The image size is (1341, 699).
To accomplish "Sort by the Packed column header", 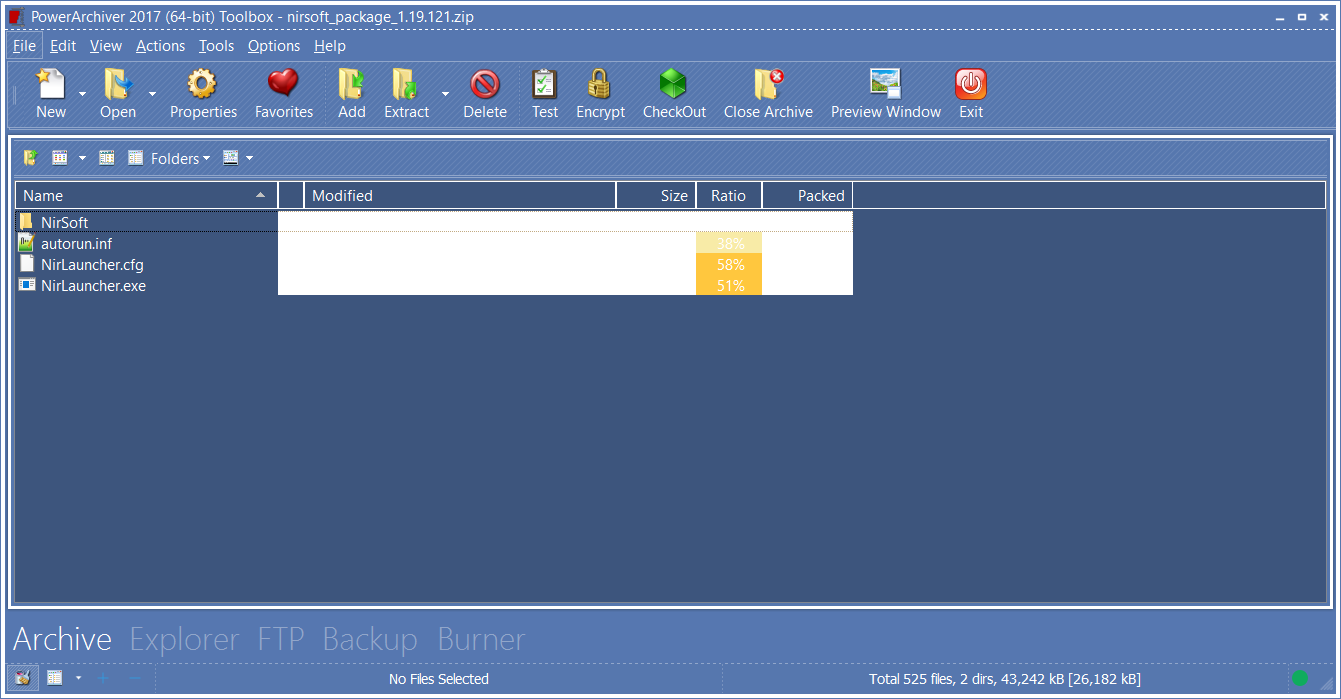I will pos(807,196).
